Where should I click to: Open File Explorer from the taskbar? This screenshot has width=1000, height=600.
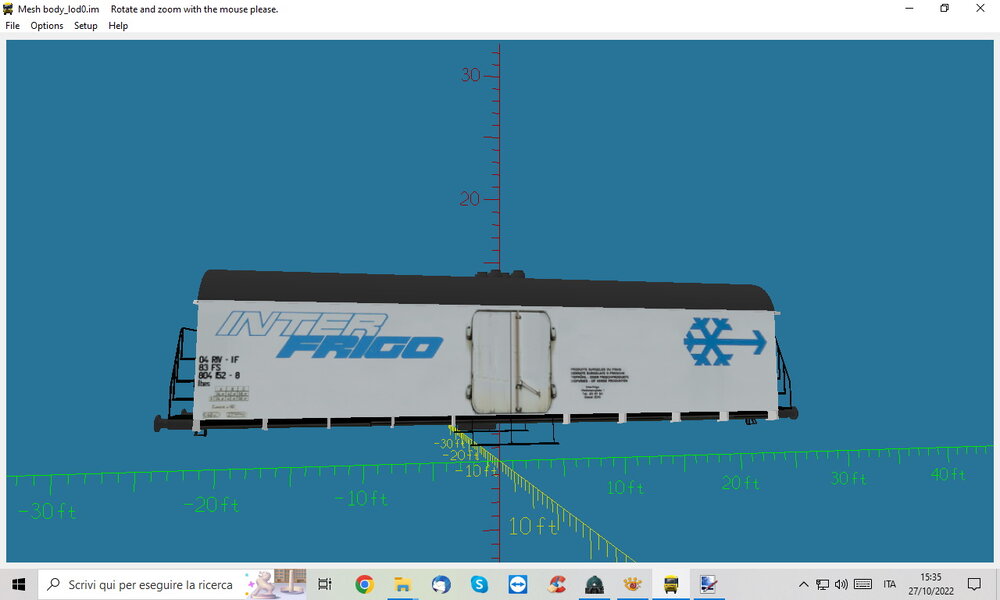(x=402, y=584)
